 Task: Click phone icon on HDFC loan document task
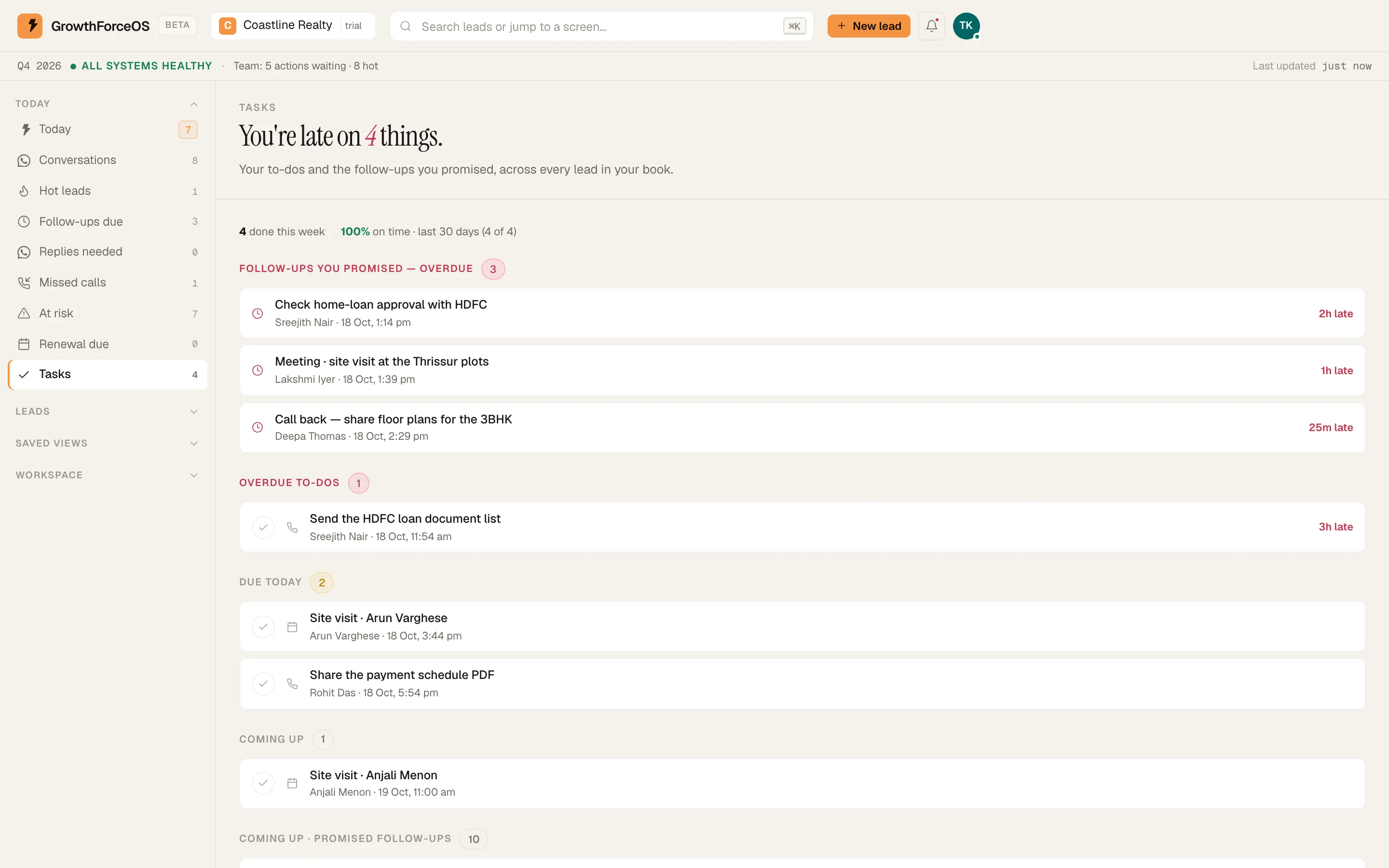pyautogui.click(x=292, y=527)
